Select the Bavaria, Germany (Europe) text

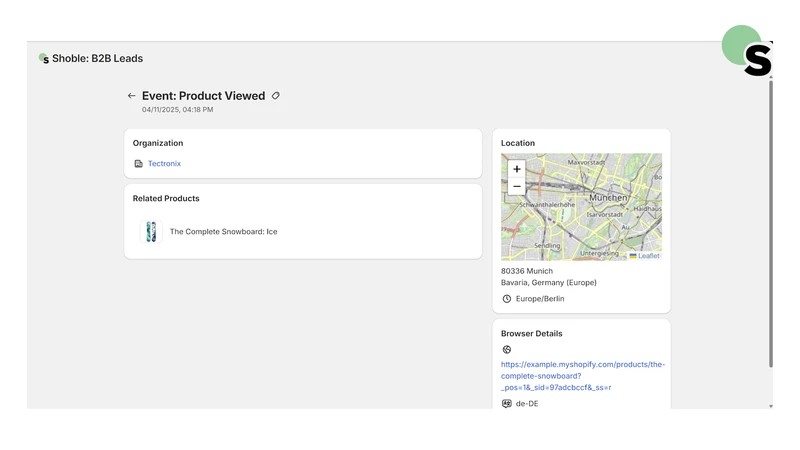548,283
